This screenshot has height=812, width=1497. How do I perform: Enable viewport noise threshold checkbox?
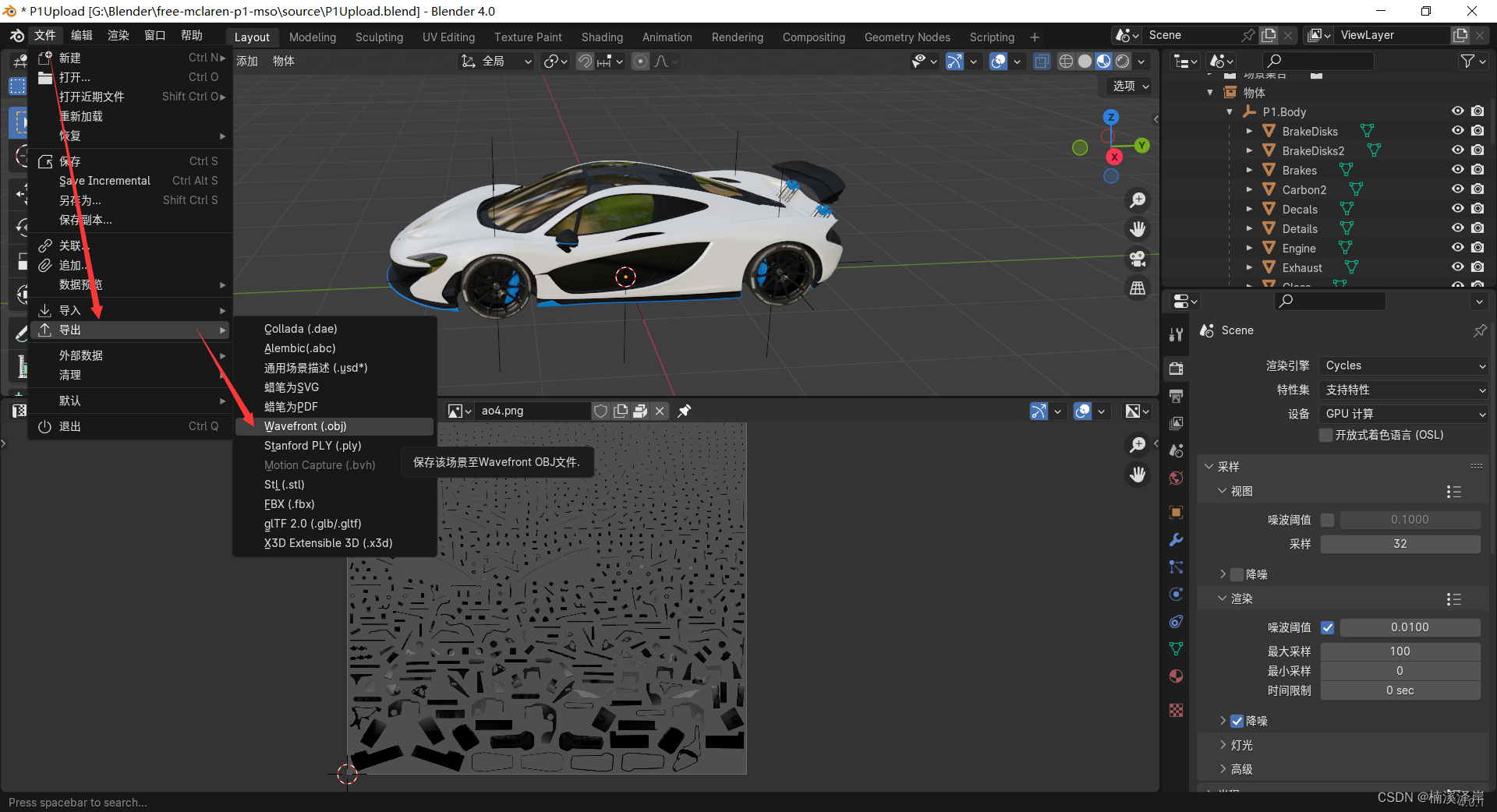point(1328,520)
